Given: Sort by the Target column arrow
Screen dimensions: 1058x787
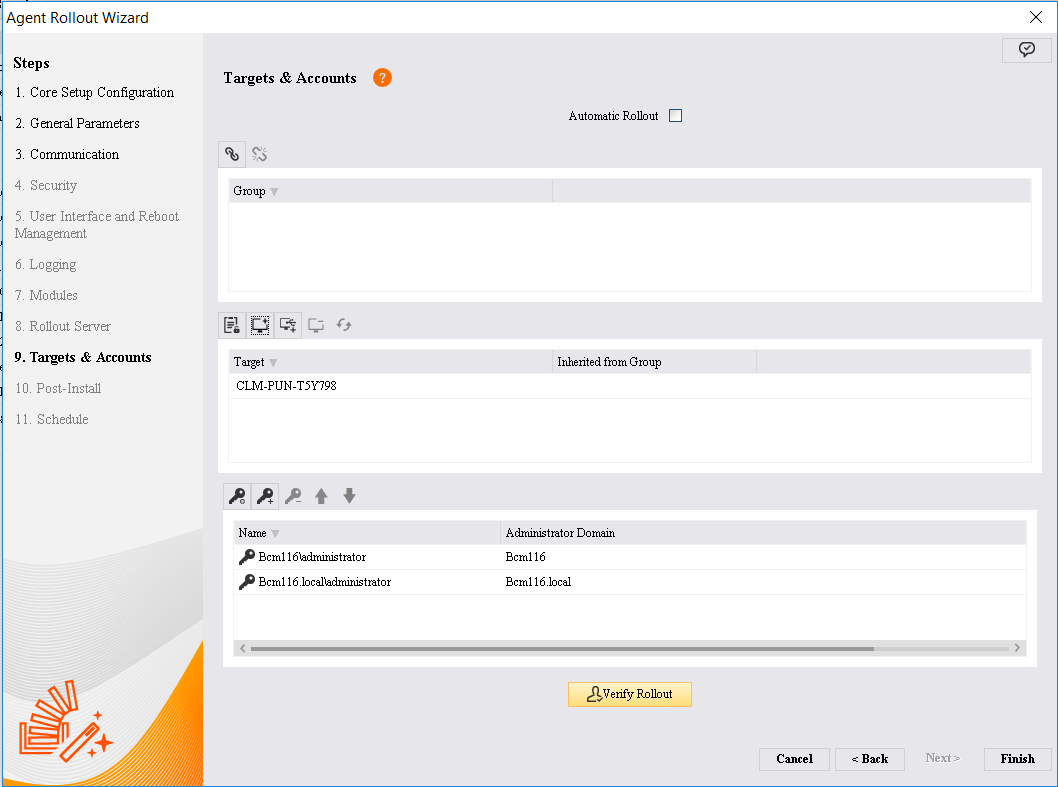Looking at the screenshot, I should pos(273,363).
